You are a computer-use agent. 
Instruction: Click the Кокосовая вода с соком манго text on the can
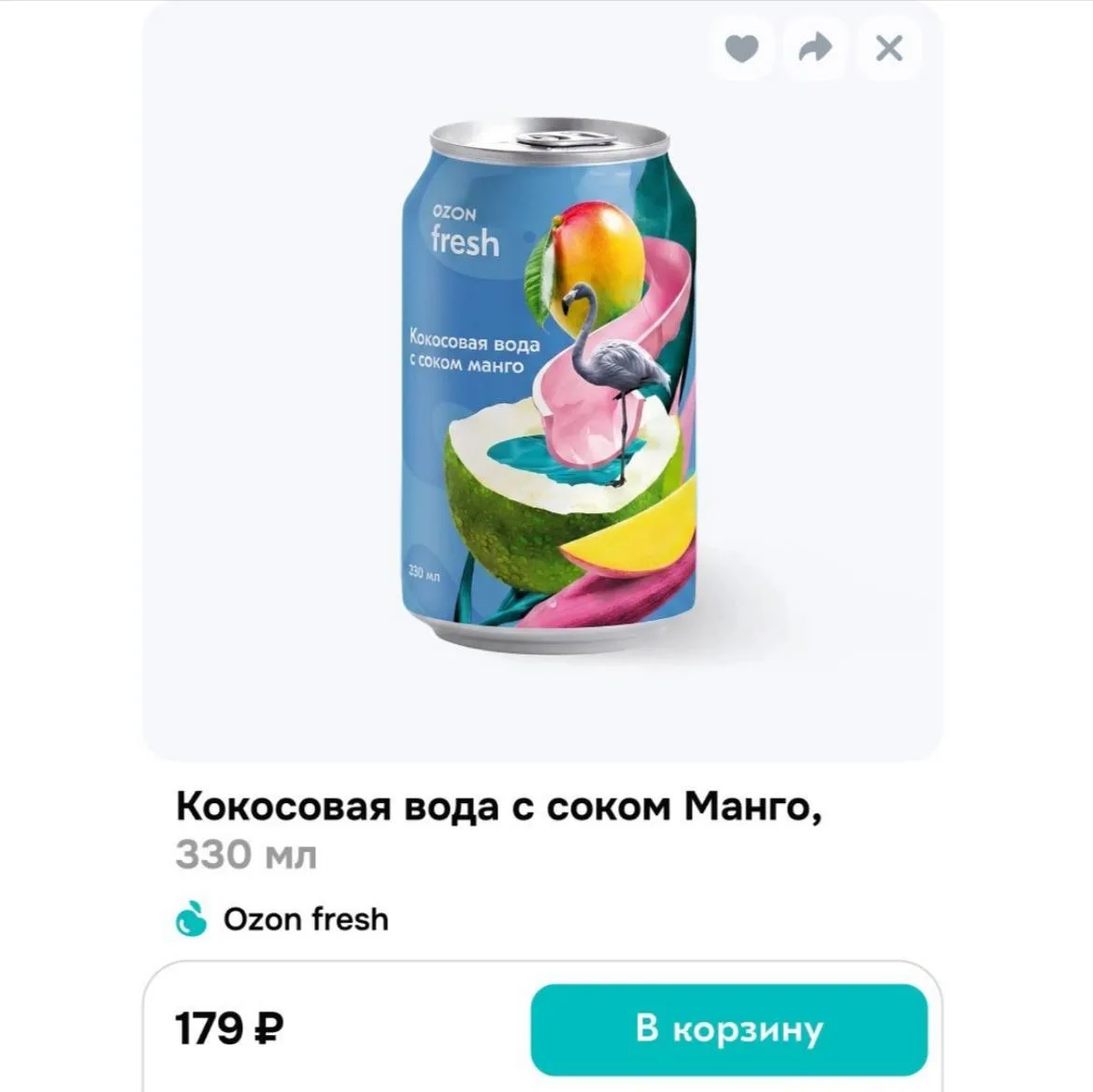click(x=474, y=352)
